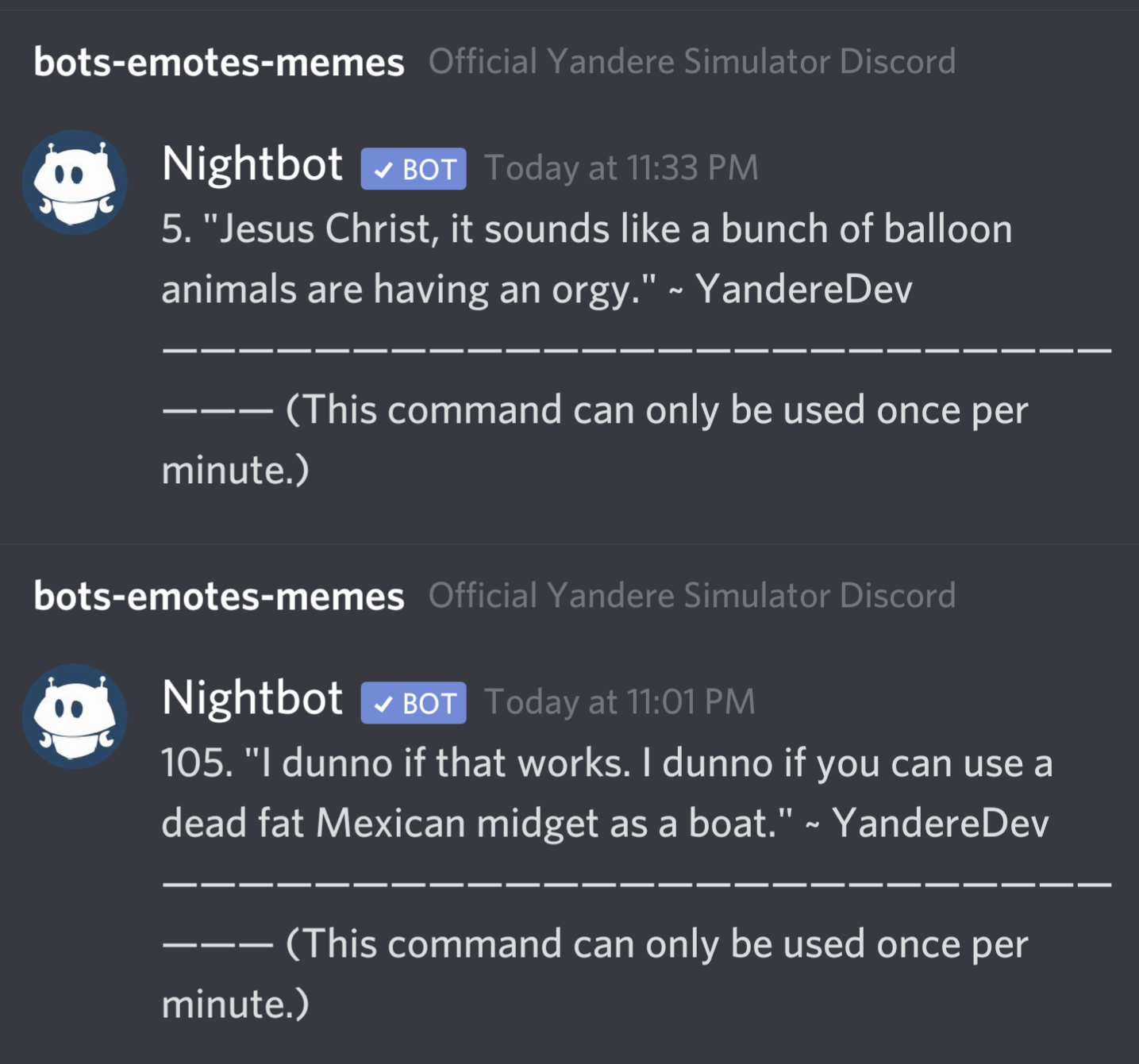Click the BOT badge on the second message

[414, 703]
